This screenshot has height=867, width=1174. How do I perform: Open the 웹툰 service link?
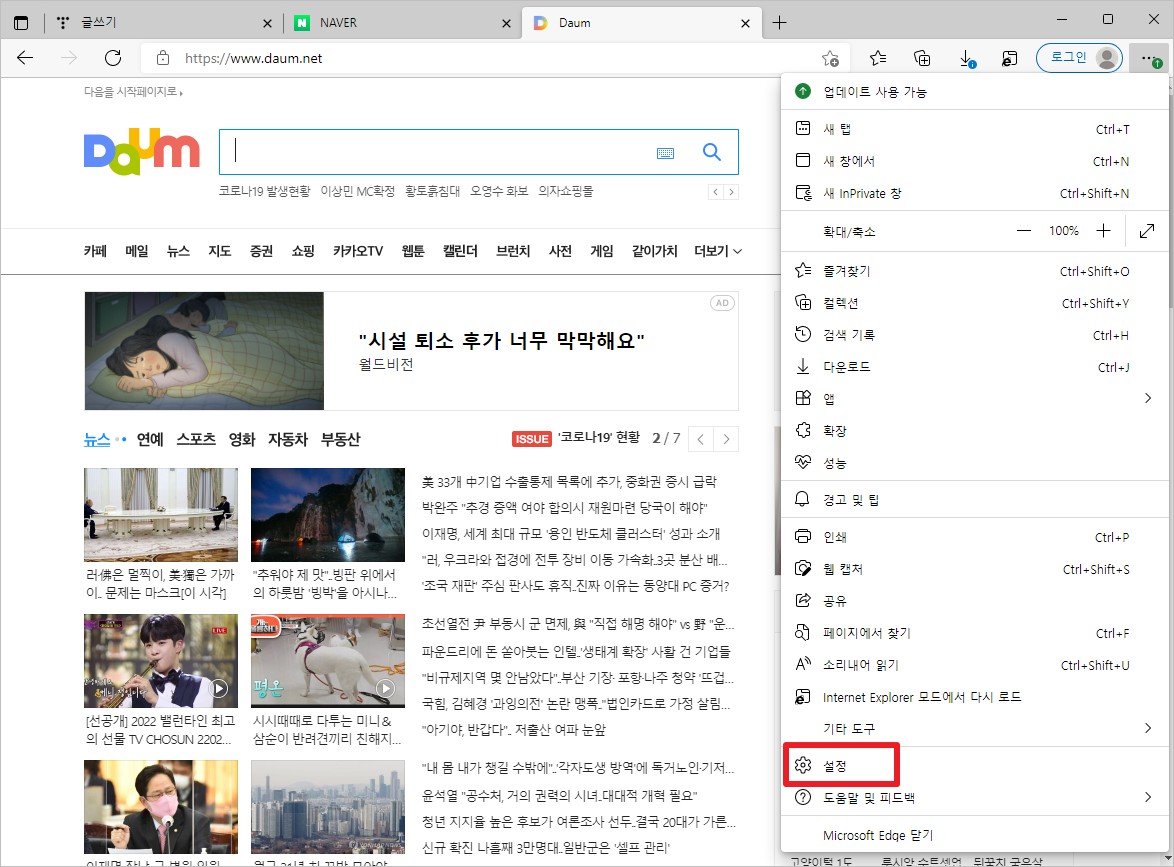(413, 251)
